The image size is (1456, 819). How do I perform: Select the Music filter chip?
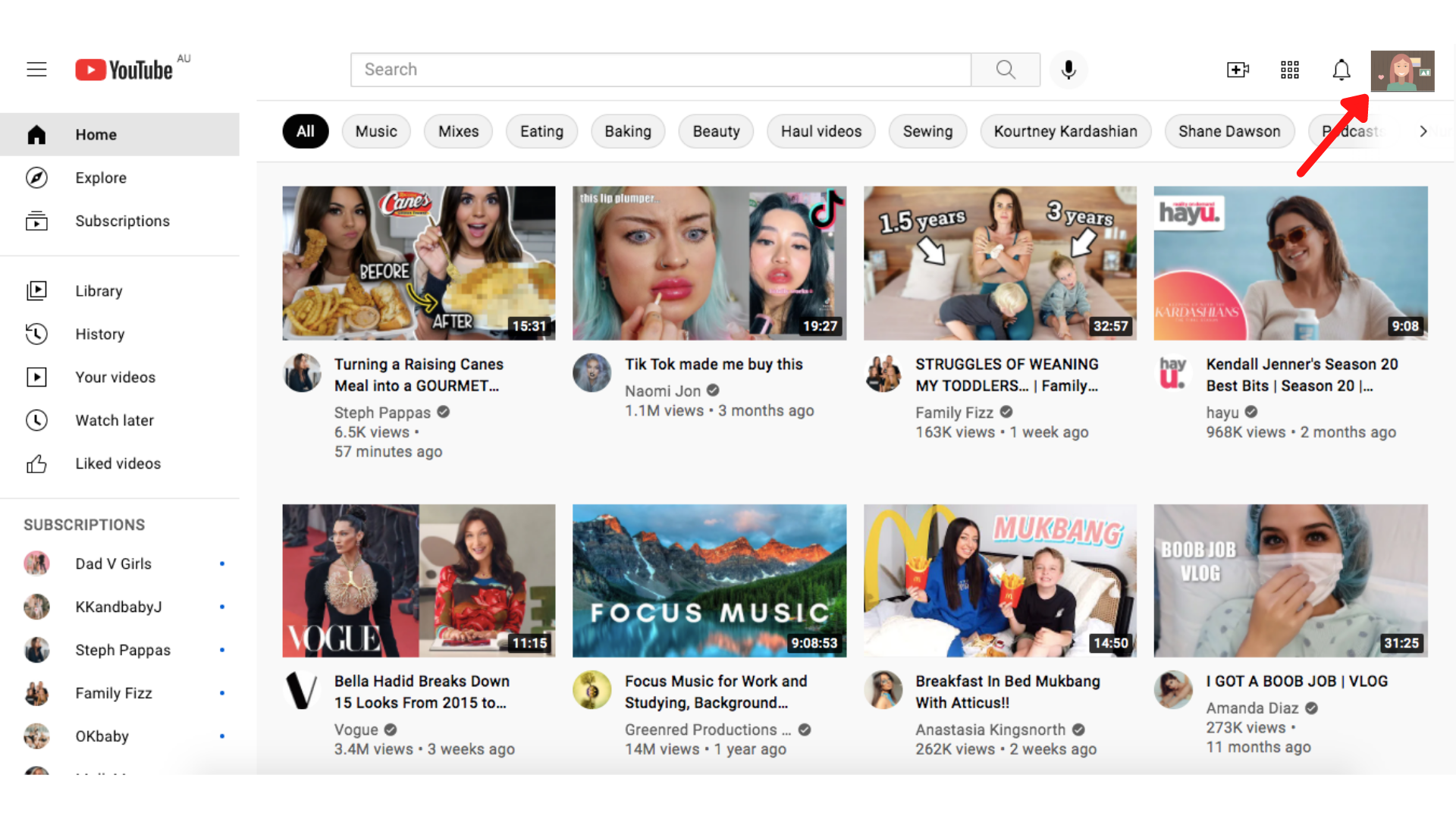point(376,132)
